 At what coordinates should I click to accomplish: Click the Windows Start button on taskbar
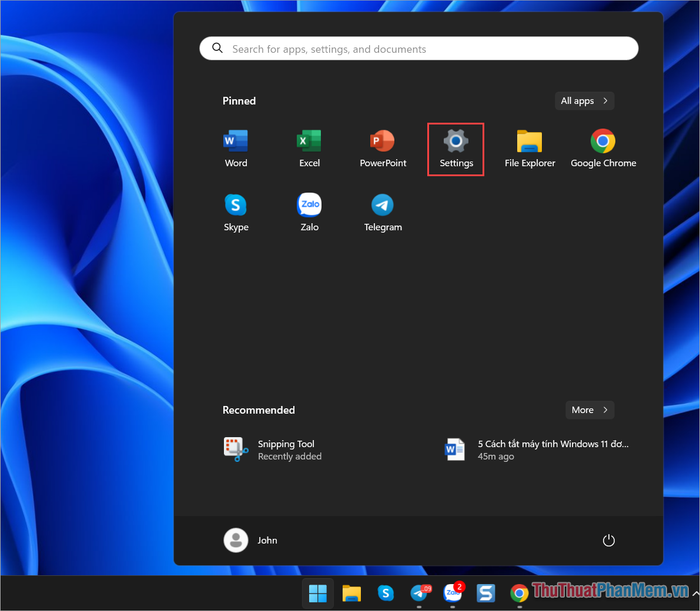(318, 593)
